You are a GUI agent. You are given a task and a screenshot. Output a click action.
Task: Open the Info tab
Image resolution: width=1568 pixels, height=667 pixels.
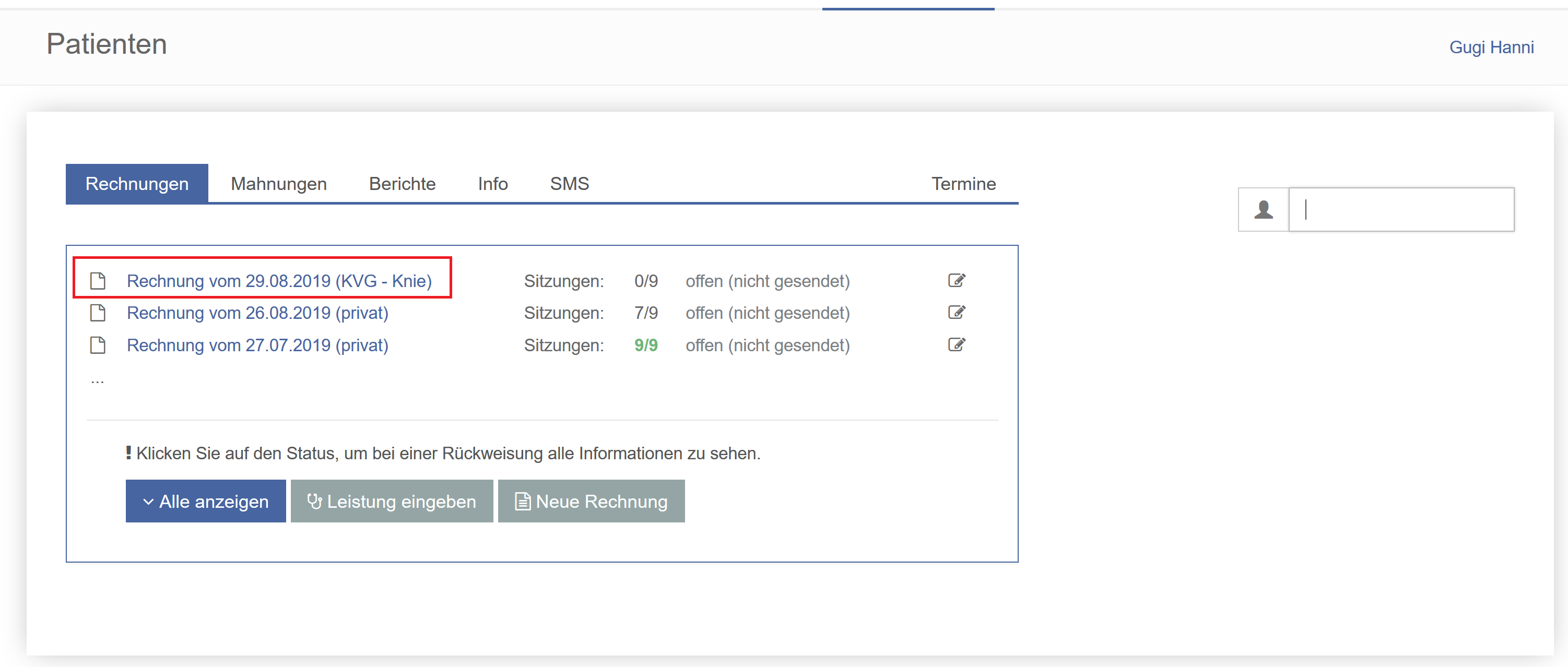[492, 183]
